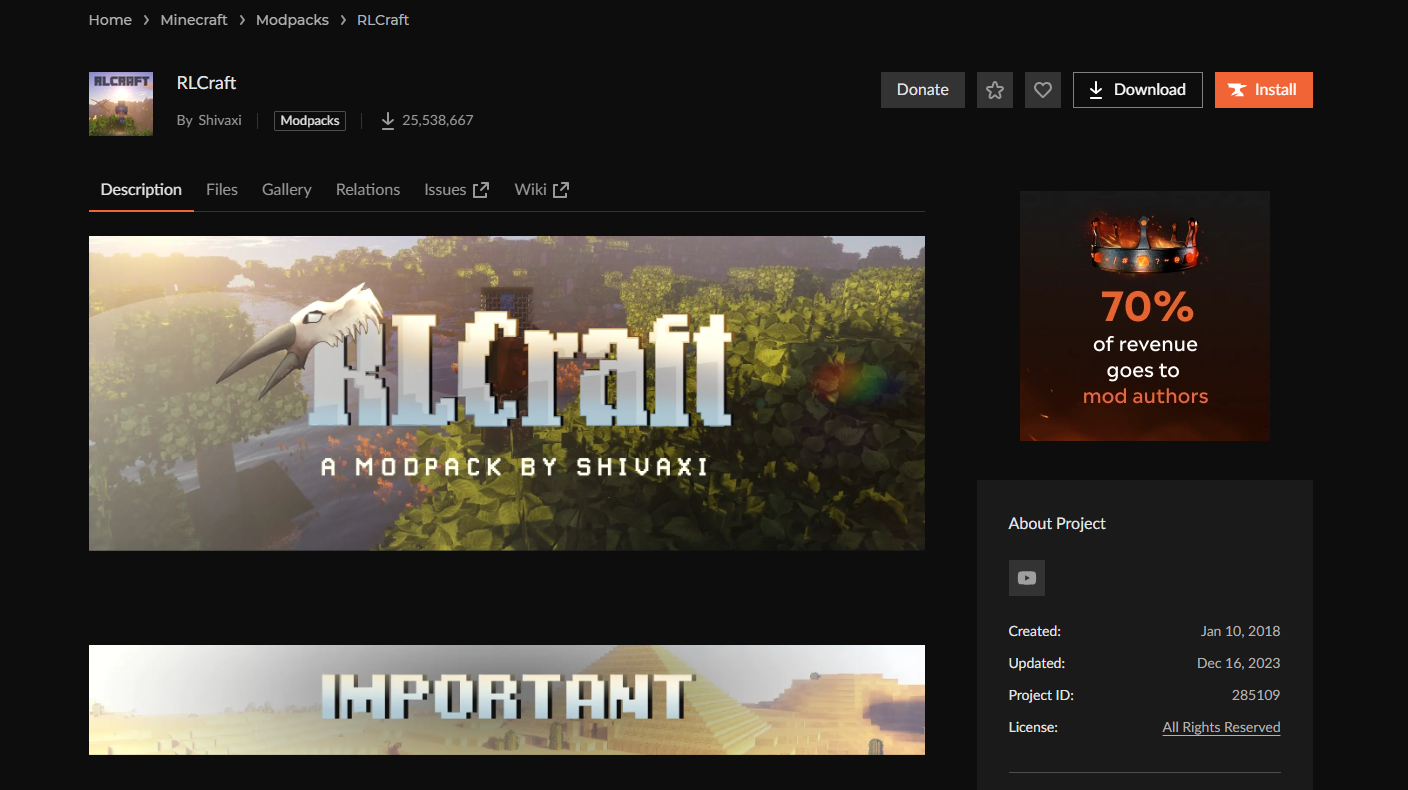Go to the Home breadcrumb
Viewport: 1408px width, 790px height.
click(x=110, y=20)
